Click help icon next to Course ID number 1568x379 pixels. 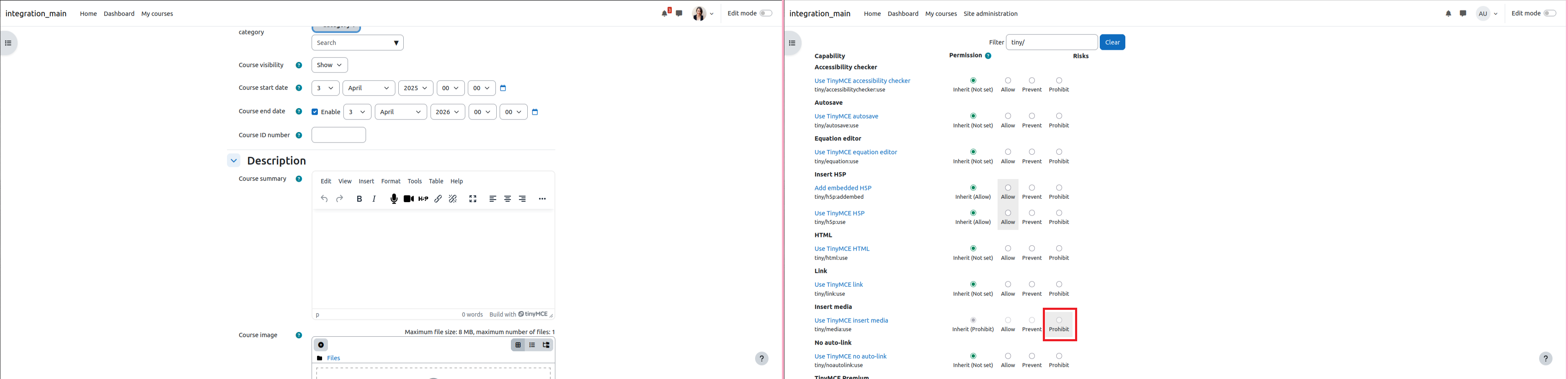[x=299, y=135]
